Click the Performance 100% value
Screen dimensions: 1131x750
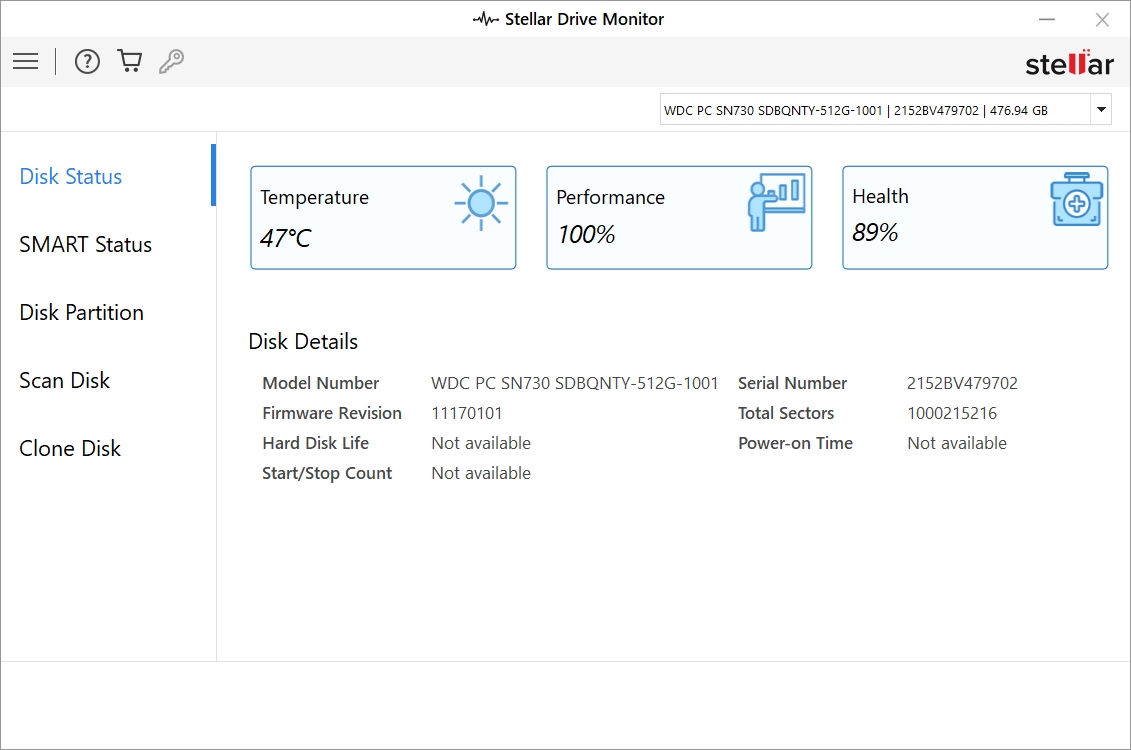pyautogui.click(x=586, y=235)
